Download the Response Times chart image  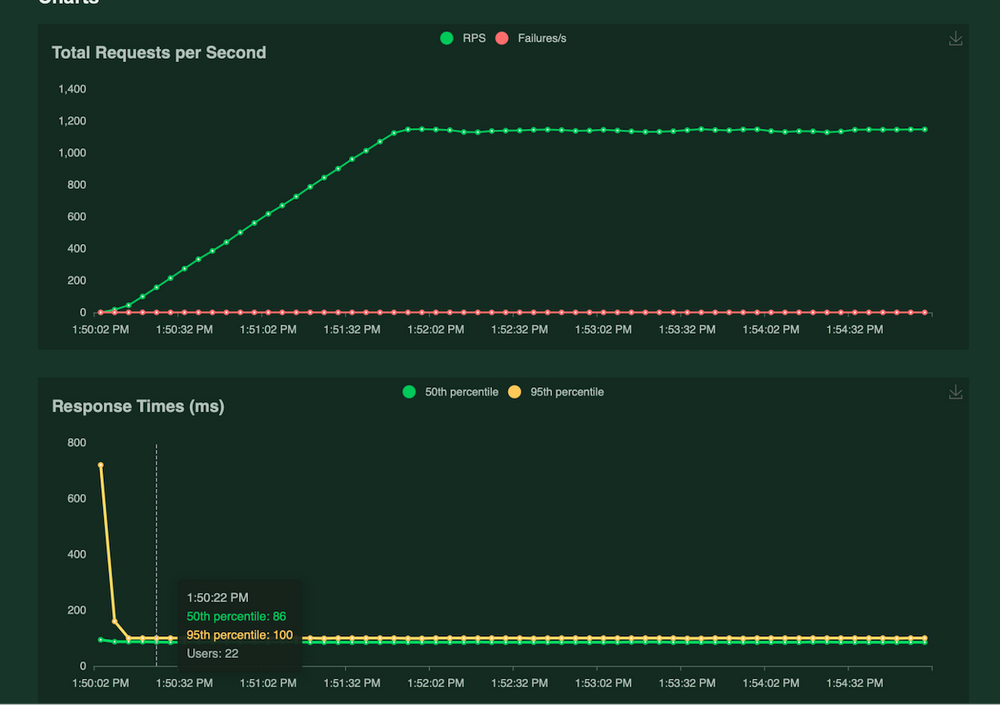coord(955,392)
